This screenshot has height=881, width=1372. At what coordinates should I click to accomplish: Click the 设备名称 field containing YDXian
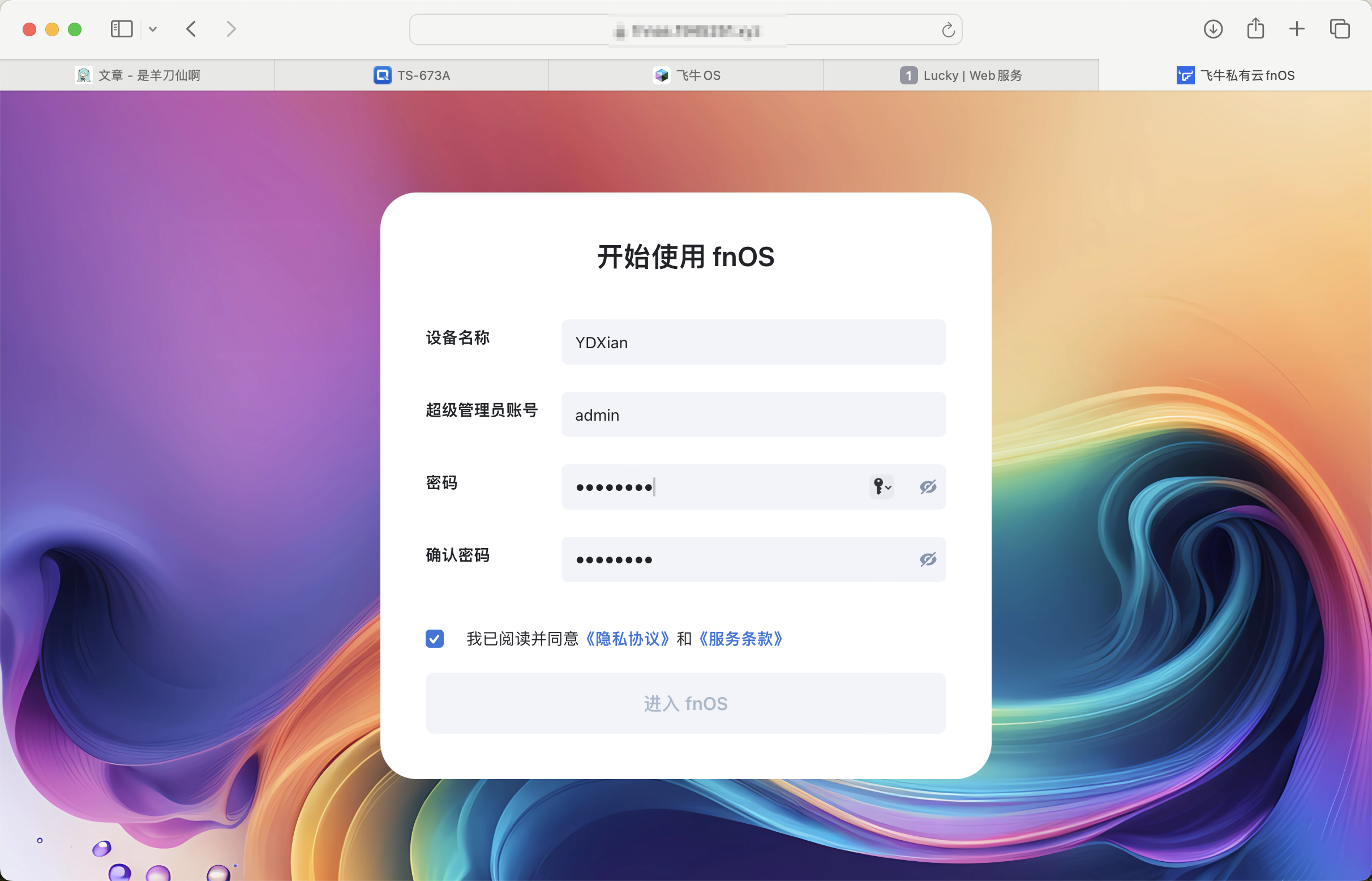[x=753, y=342]
